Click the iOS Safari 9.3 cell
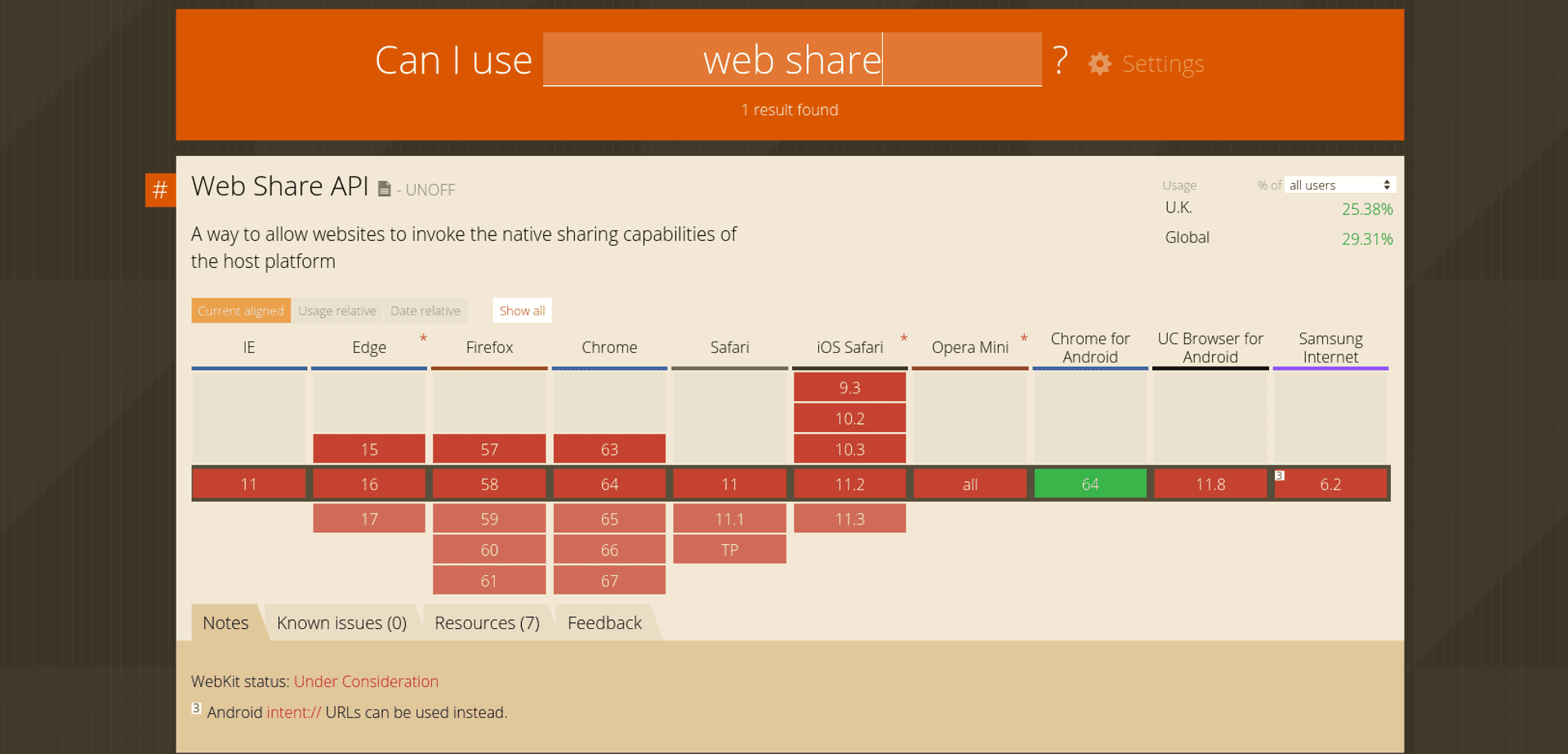The image size is (1568, 754). point(849,387)
